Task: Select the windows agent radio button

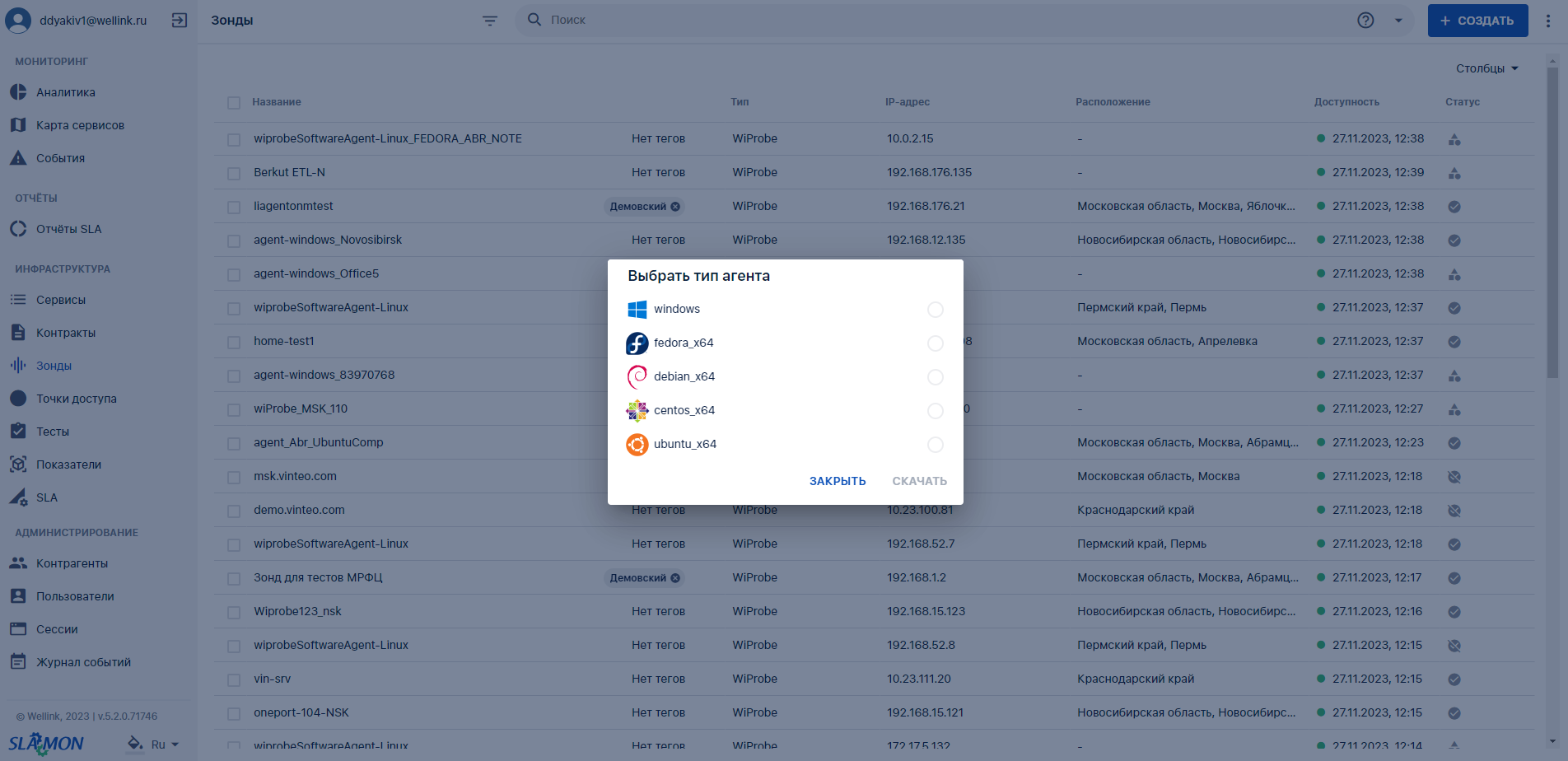Action: 936,310
